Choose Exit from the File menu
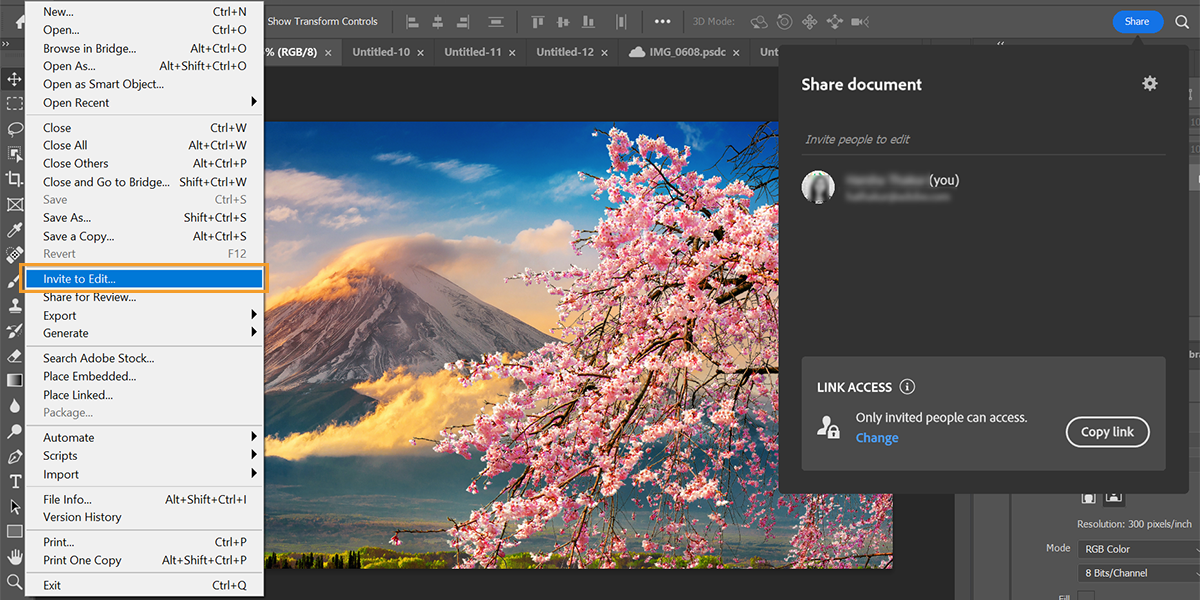The image size is (1200, 600). click(x=147, y=585)
